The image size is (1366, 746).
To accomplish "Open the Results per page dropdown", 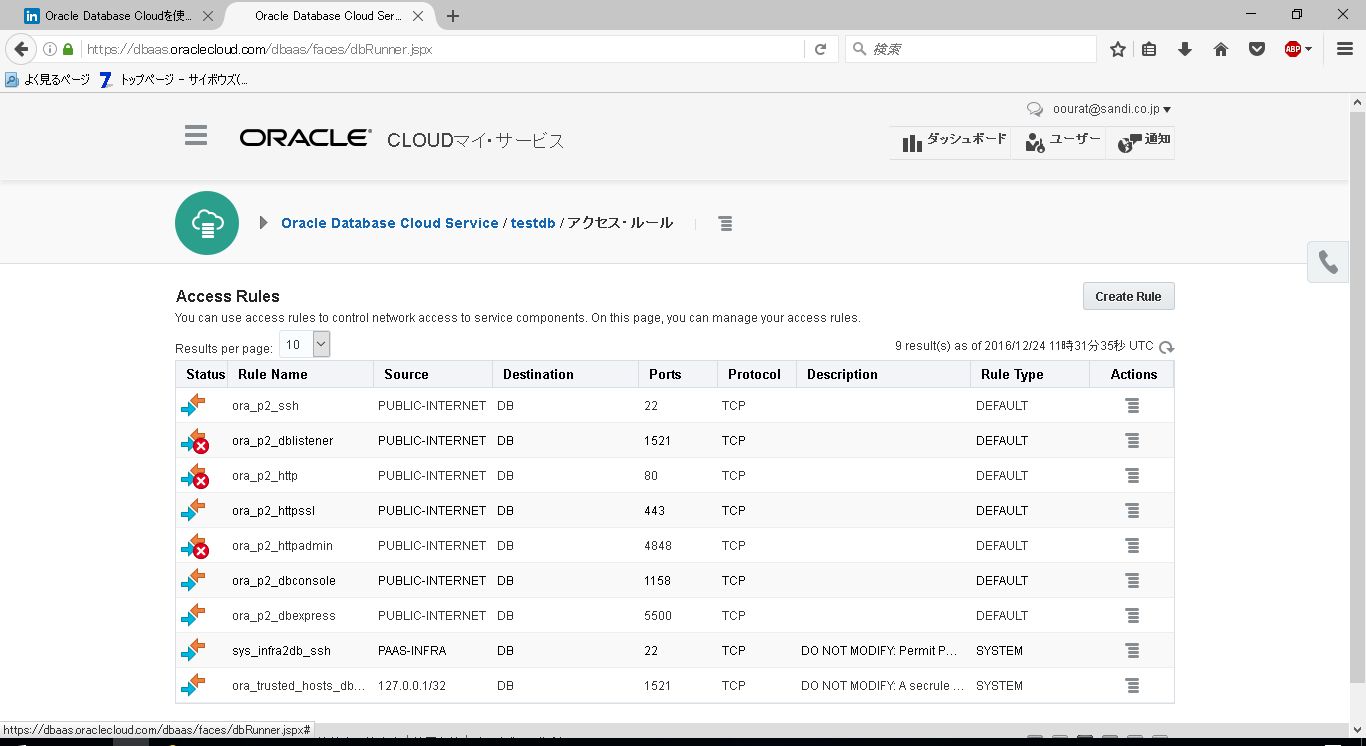I will 304,345.
